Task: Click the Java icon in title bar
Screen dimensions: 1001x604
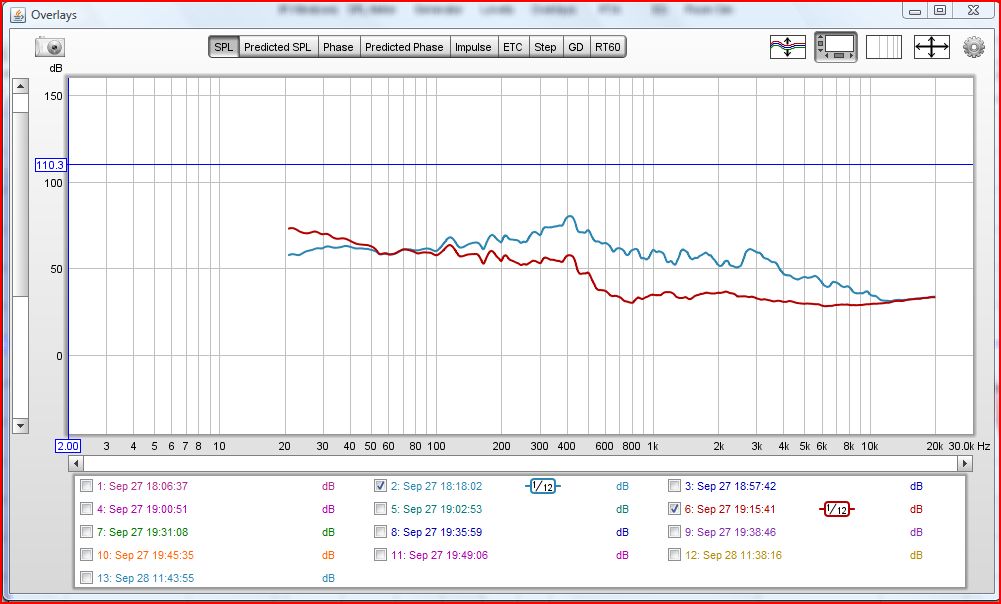Action: 19,14
